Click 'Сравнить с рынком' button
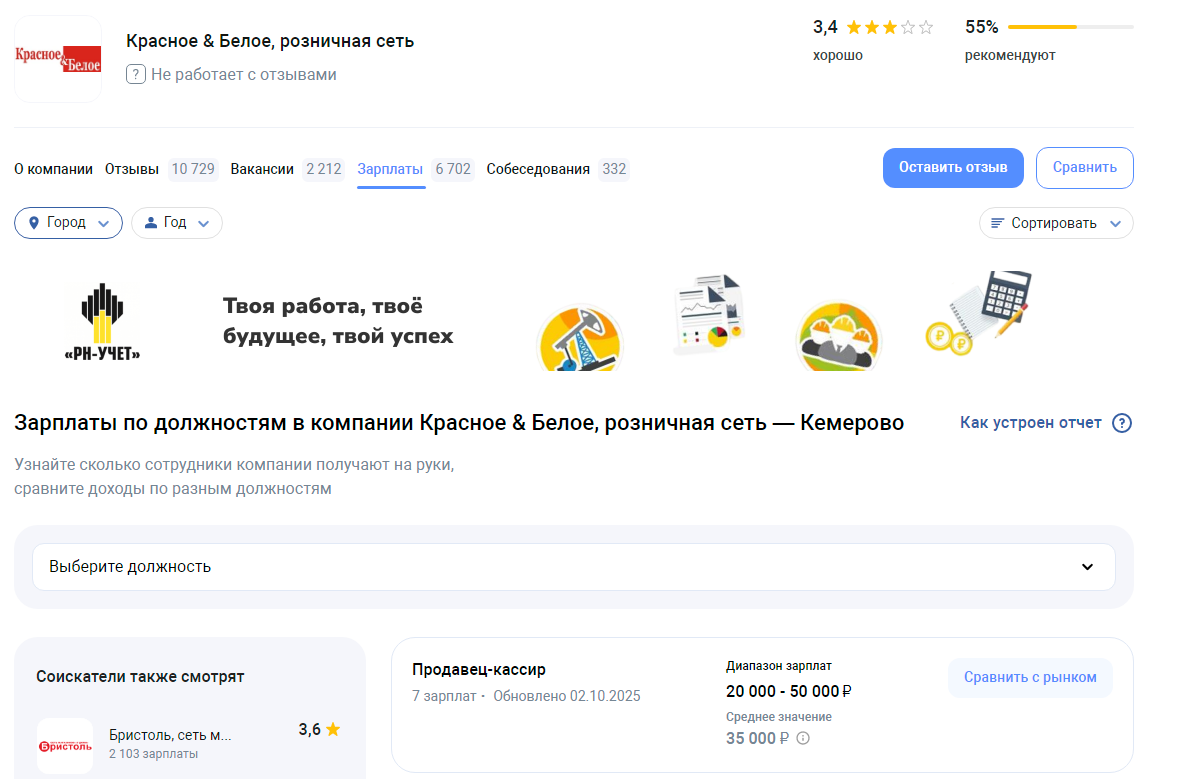This screenshot has height=779, width=1185. point(1030,677)
